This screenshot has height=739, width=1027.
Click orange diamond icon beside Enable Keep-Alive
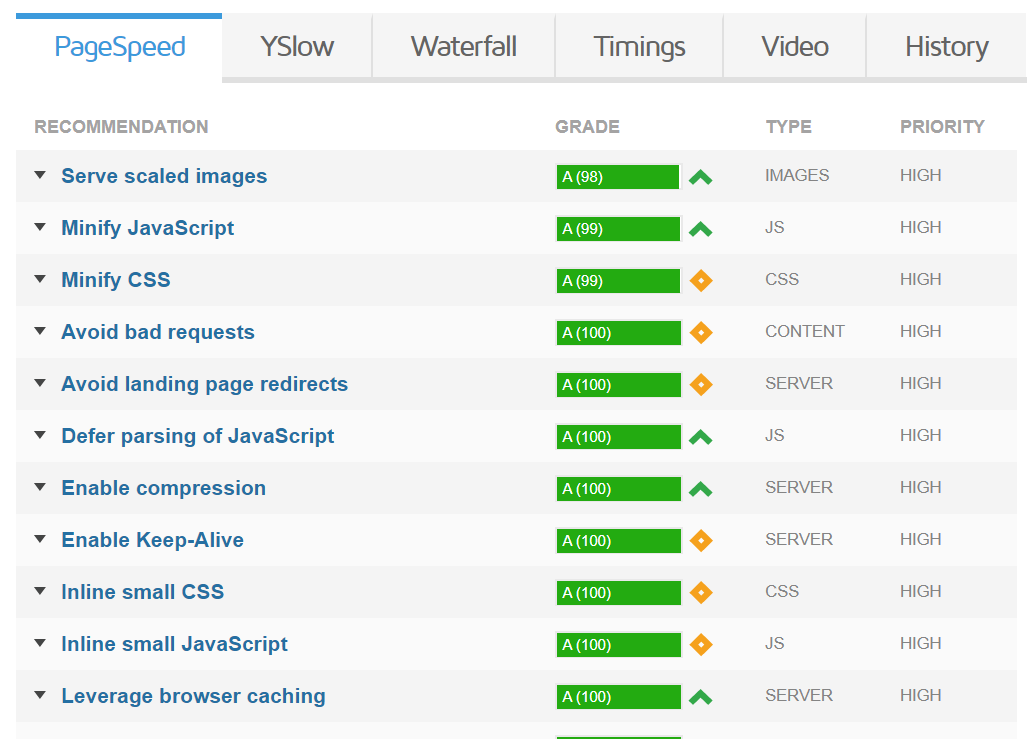(x=701, y=541)
